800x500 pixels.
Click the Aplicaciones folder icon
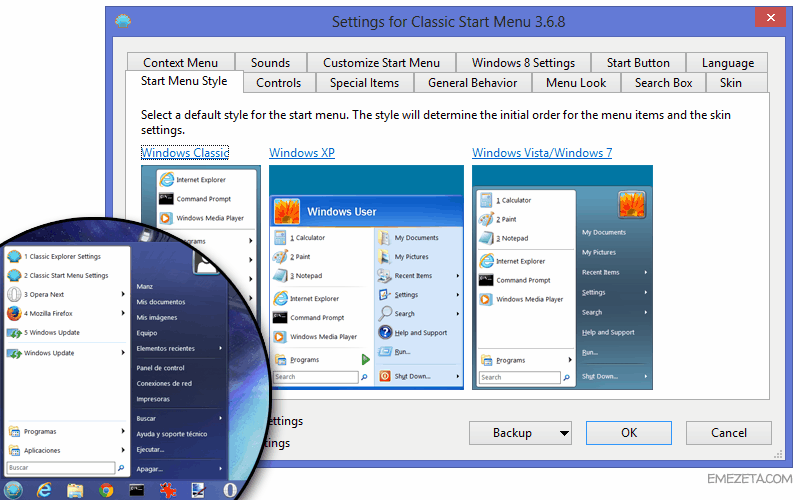[14, 450]
